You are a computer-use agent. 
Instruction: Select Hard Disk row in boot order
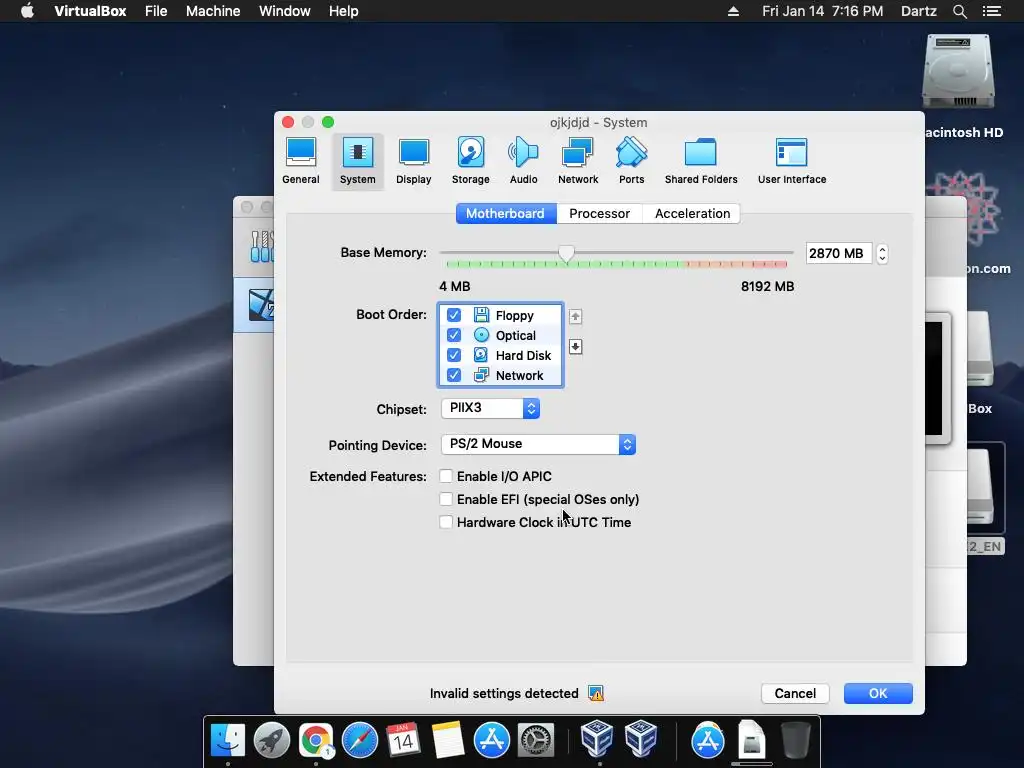point(500,355)
